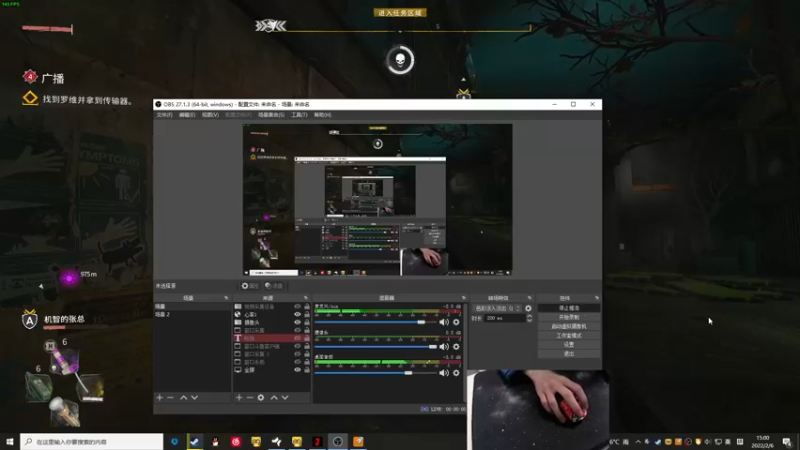The image size is (800, 450).
Task: Click the stop streaming button in Controls
Action: point(569,308)
